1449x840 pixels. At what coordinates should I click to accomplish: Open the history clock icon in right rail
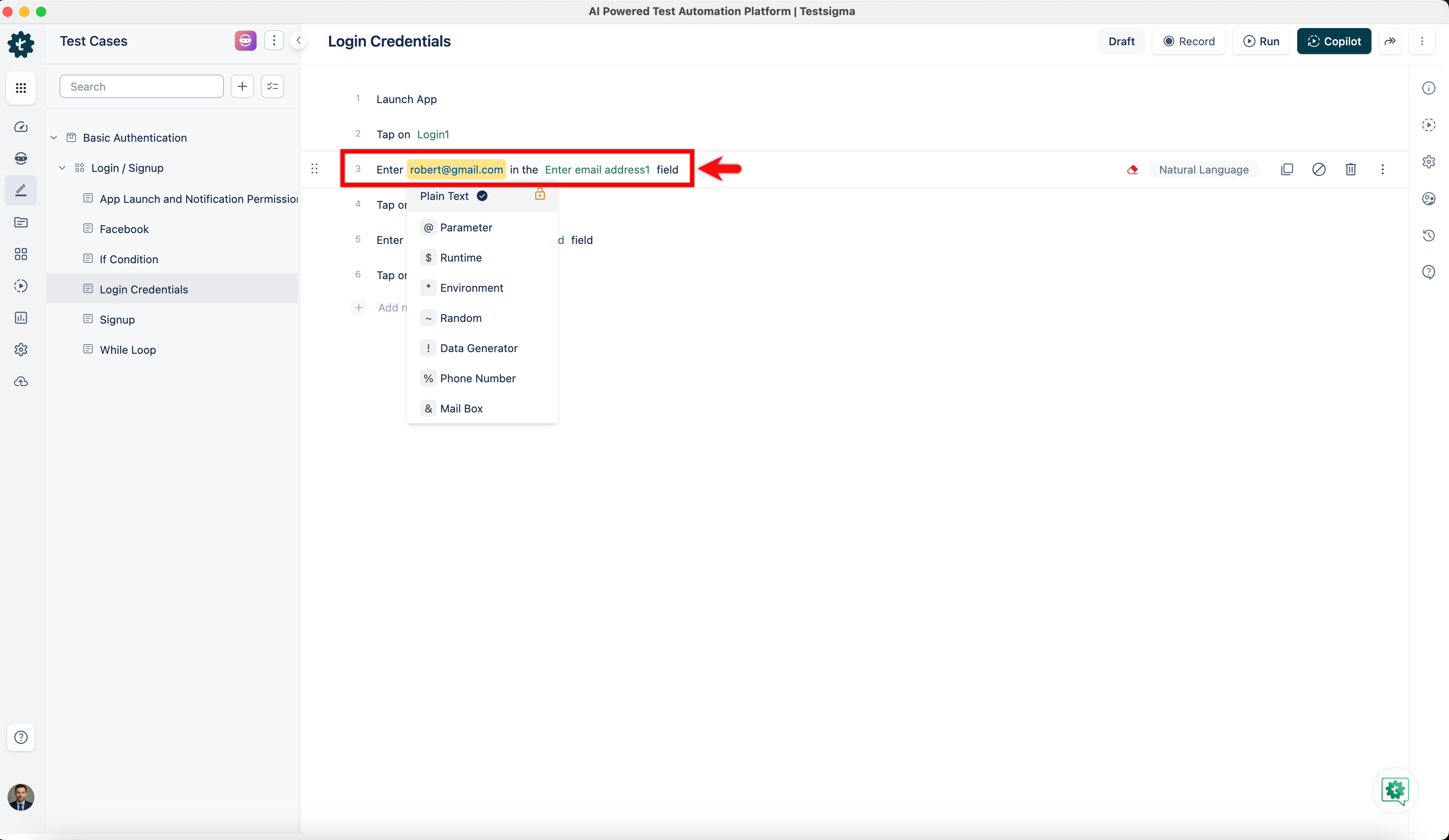point(1429,235)
